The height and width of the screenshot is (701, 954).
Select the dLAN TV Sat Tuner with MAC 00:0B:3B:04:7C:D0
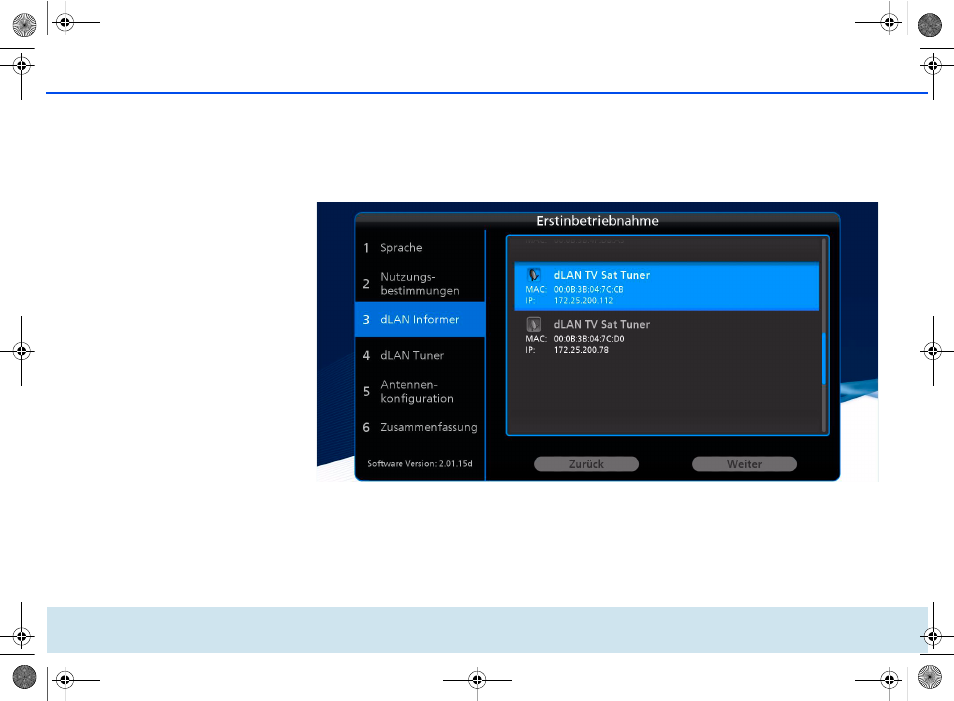click(666, 337)
